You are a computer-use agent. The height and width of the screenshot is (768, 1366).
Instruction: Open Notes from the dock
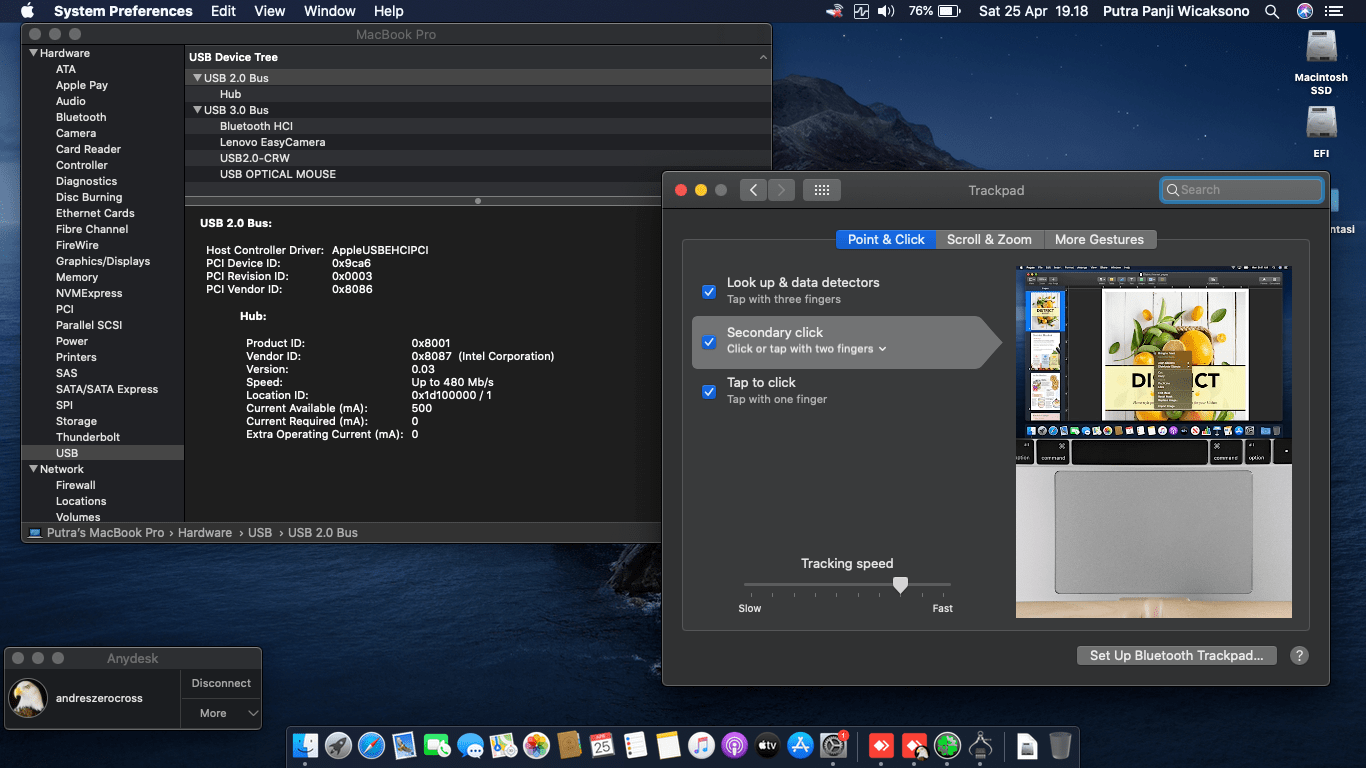click(668, 745)
